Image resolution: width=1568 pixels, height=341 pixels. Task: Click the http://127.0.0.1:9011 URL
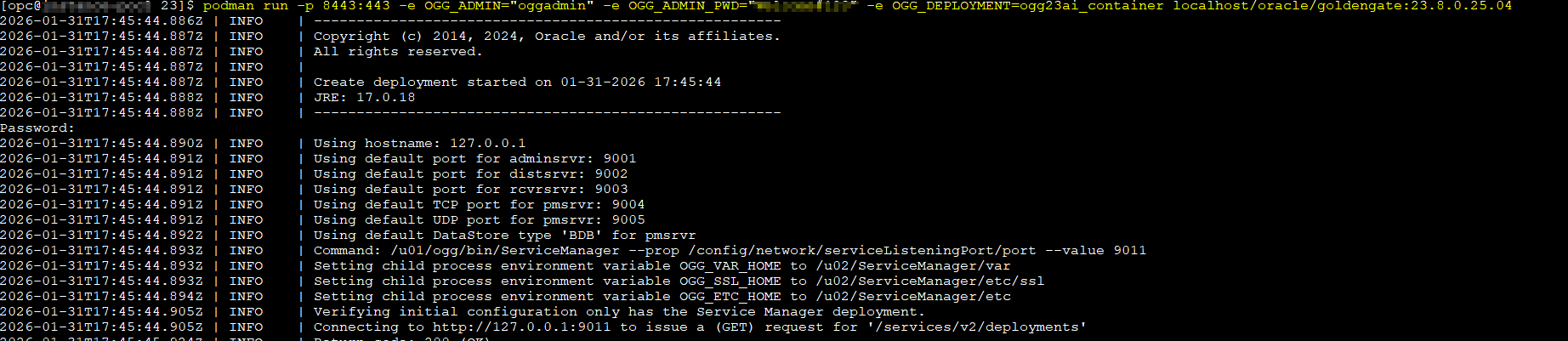(521, 327)
